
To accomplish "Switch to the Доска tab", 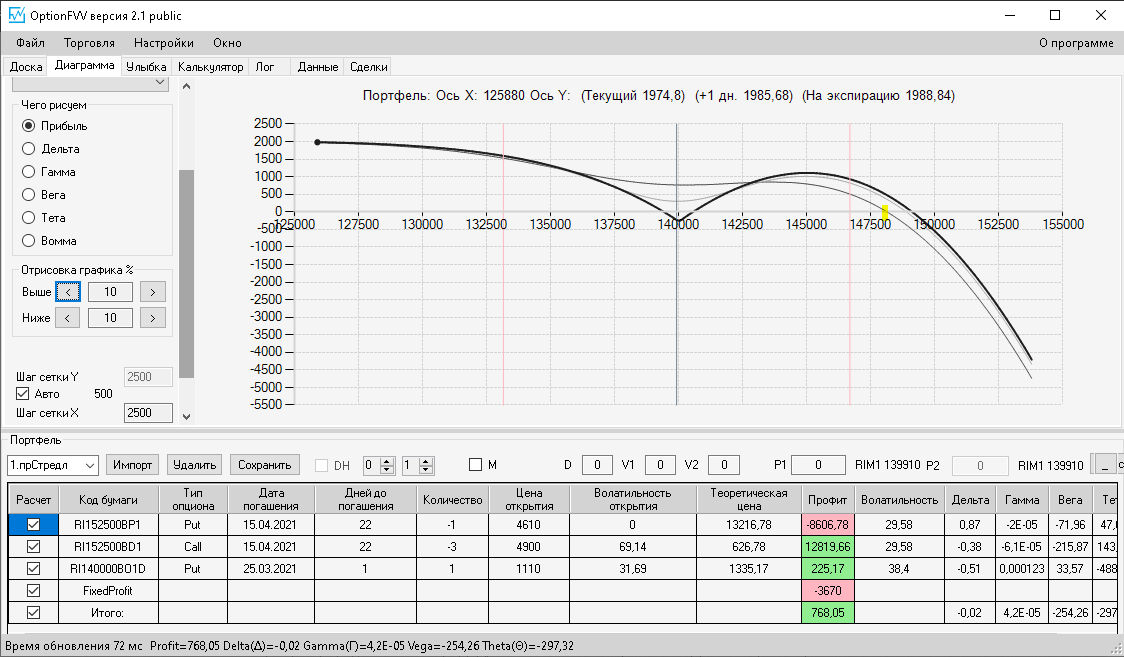I will (x=26, y=67).
